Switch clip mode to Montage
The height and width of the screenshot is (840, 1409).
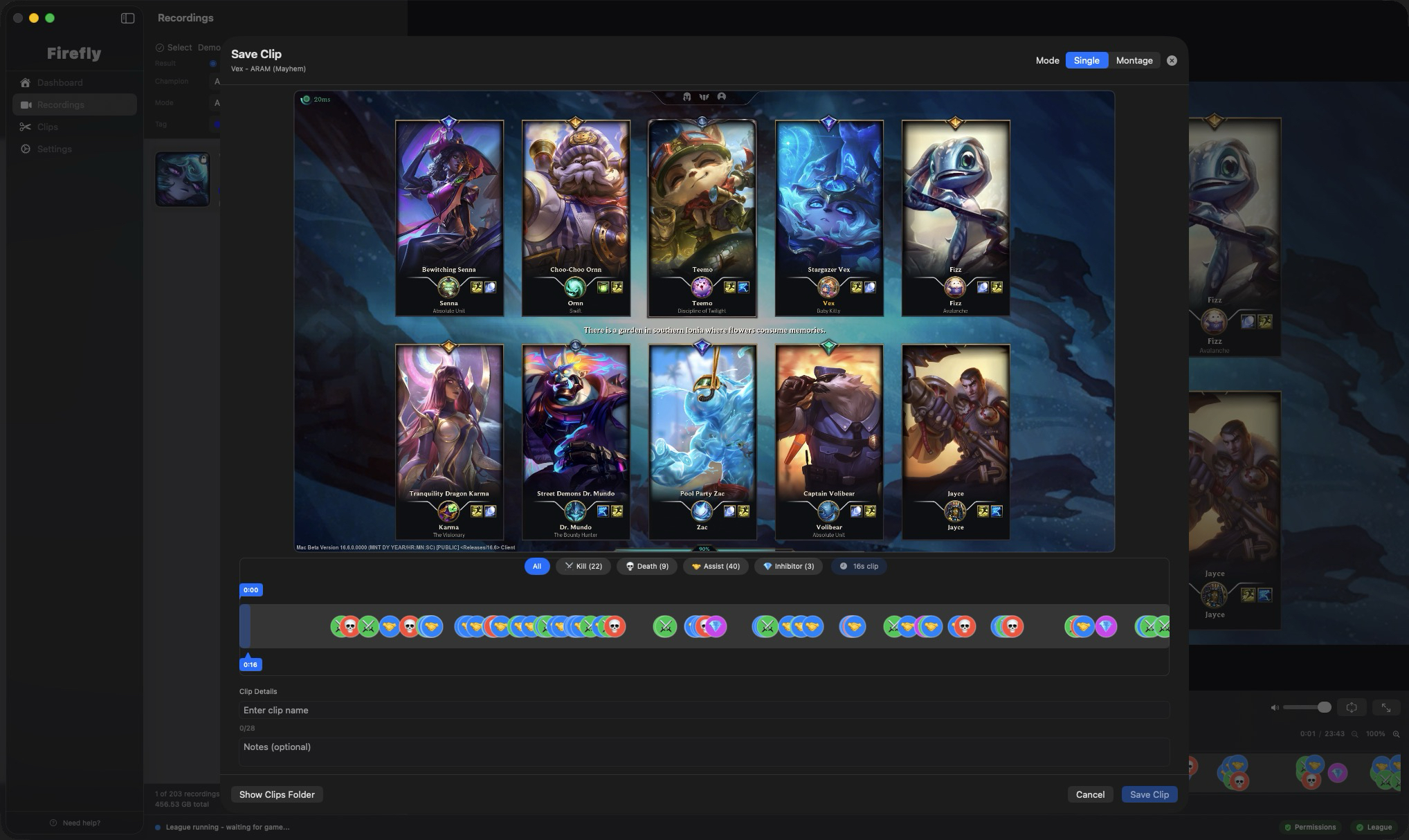click(x=1134, y=60)
